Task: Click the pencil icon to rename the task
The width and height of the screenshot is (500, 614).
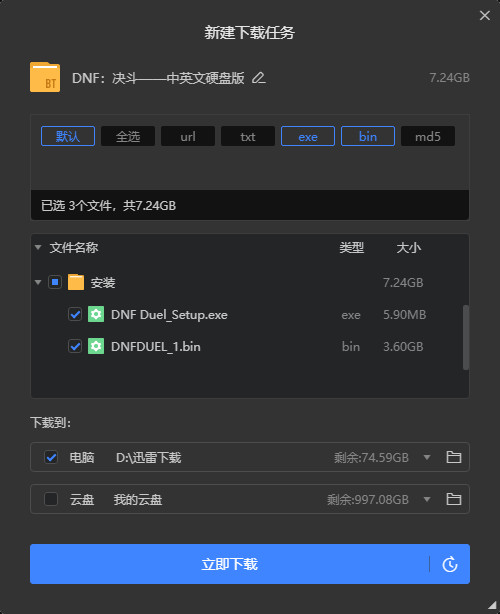Action: click(x=259, y=78)
